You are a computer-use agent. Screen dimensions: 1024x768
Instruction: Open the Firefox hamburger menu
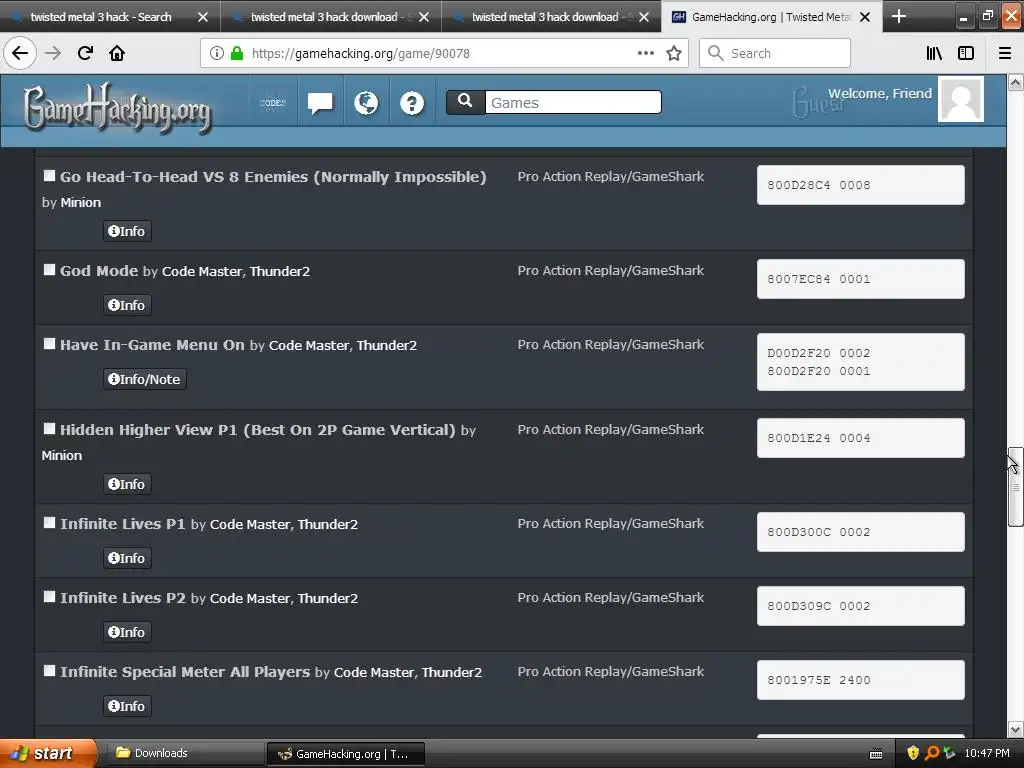pyautogui.click(x=1005, y=53)
